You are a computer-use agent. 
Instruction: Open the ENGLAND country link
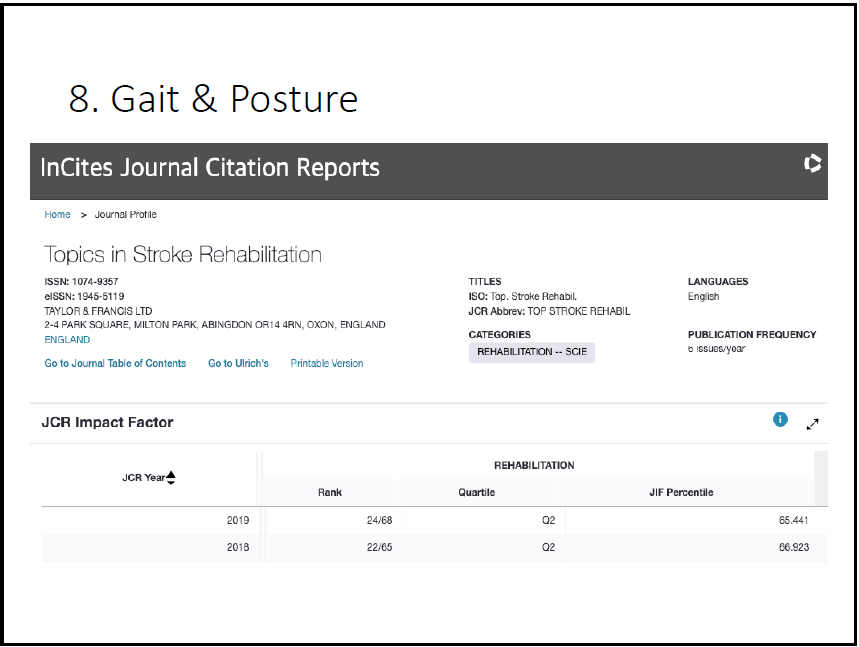(67, 340)
